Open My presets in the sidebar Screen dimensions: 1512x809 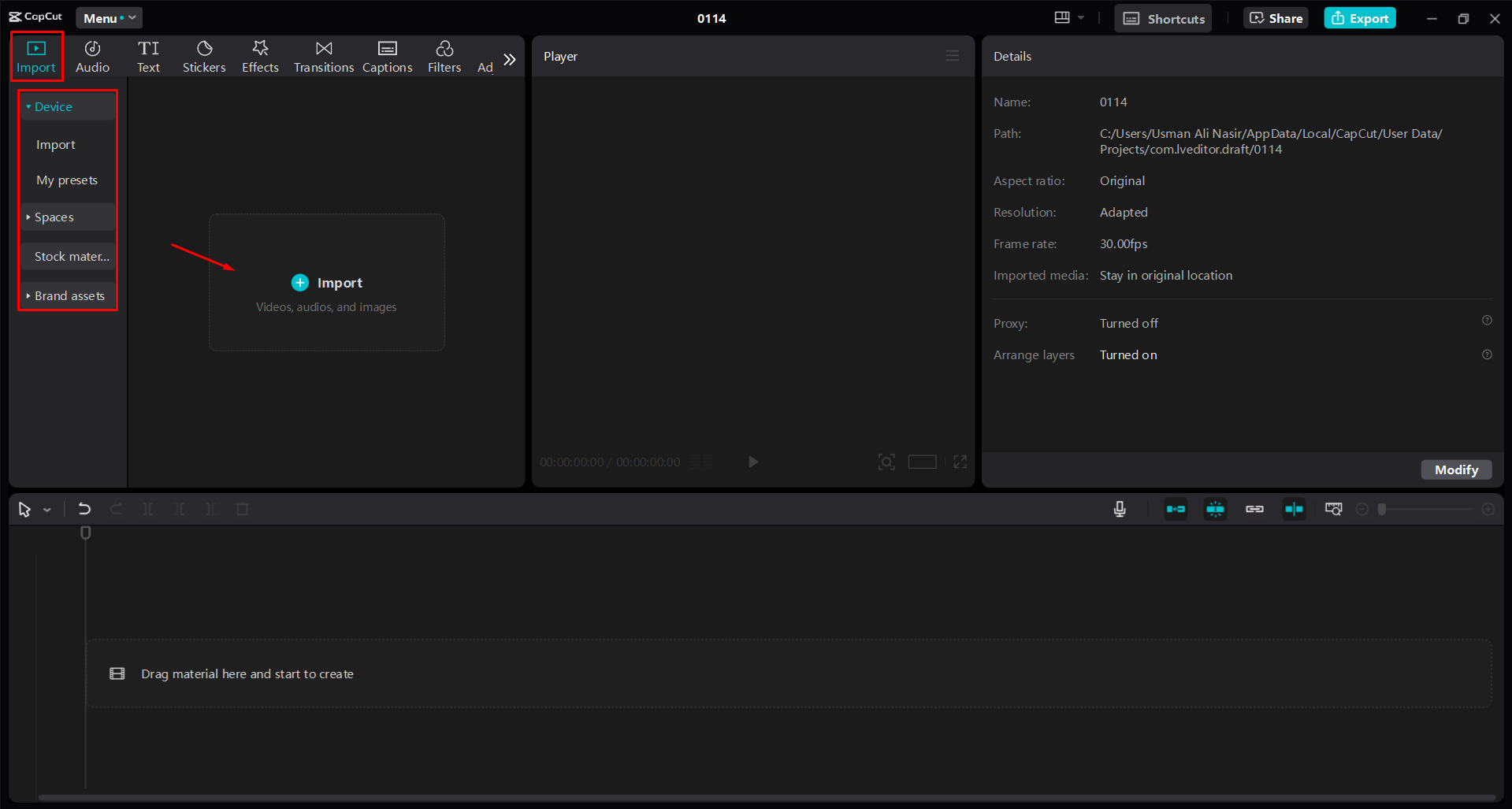(67, 180)
